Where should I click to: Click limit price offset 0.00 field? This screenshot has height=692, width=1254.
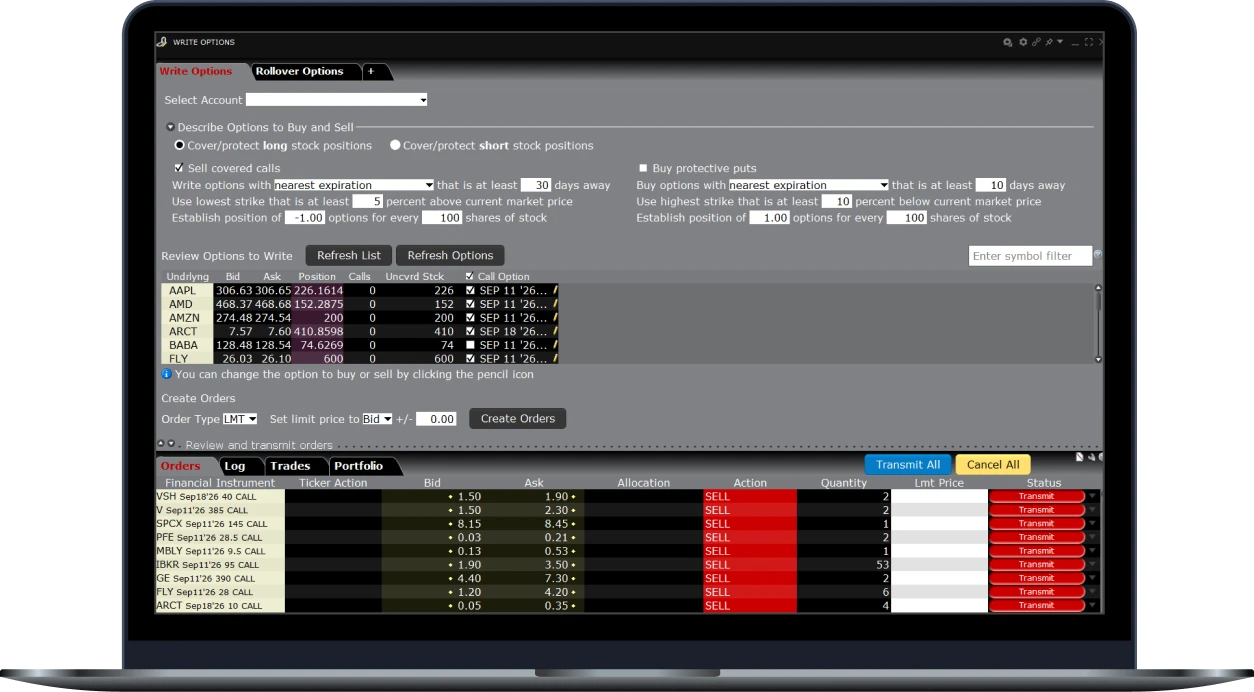pyautogui.click(x=436, y=419)
